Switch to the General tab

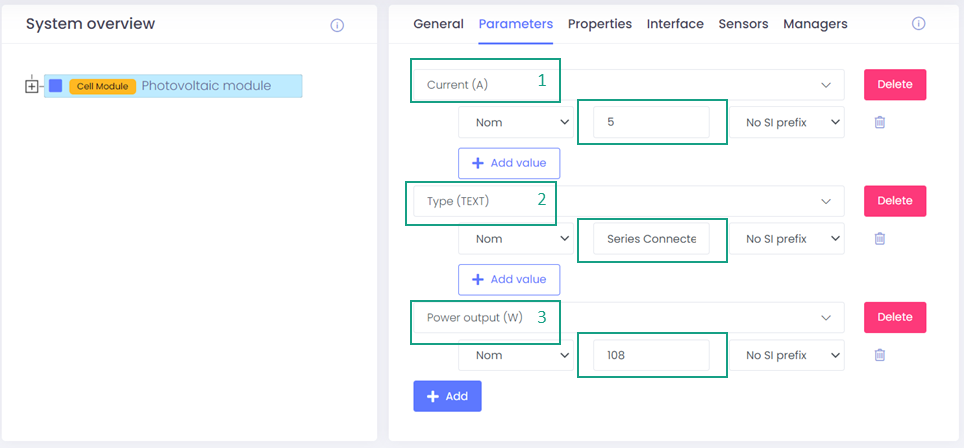[438, 24]
